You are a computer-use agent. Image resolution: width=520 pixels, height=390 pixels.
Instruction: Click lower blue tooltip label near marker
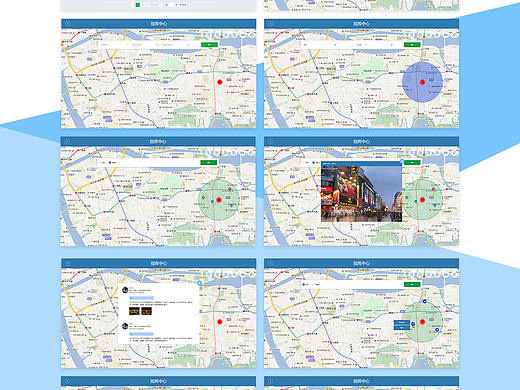(402, 327)
